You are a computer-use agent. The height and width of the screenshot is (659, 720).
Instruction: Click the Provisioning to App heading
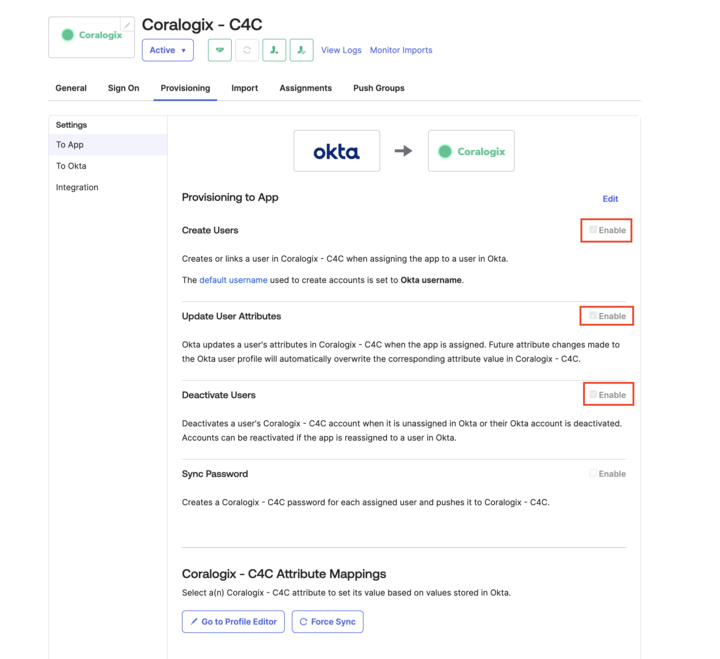pyautogui.click(x=230, y=197)
